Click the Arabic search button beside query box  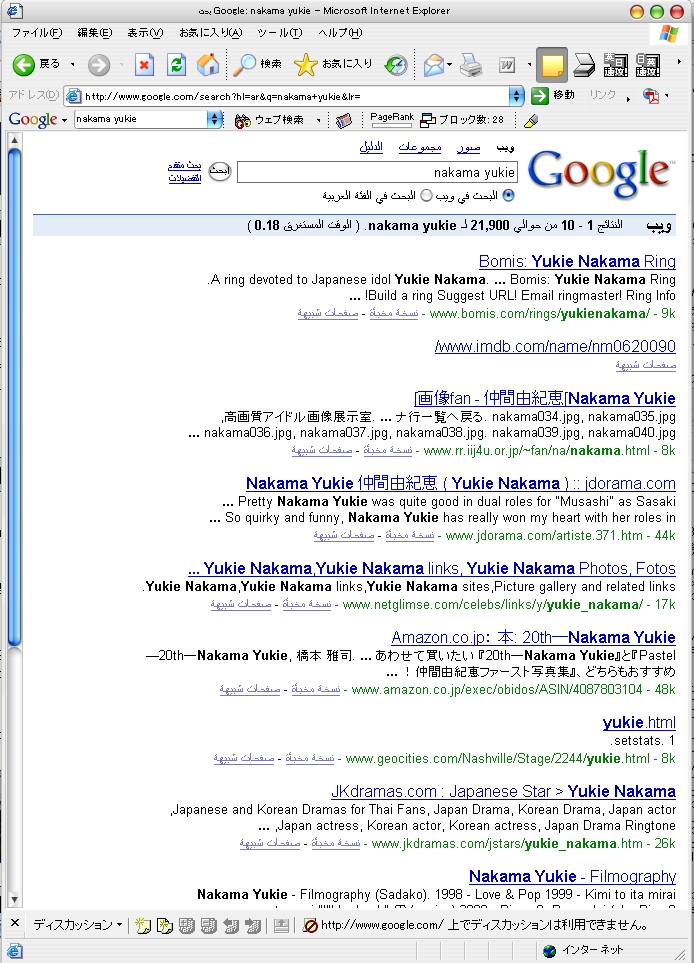coord(219,171)
